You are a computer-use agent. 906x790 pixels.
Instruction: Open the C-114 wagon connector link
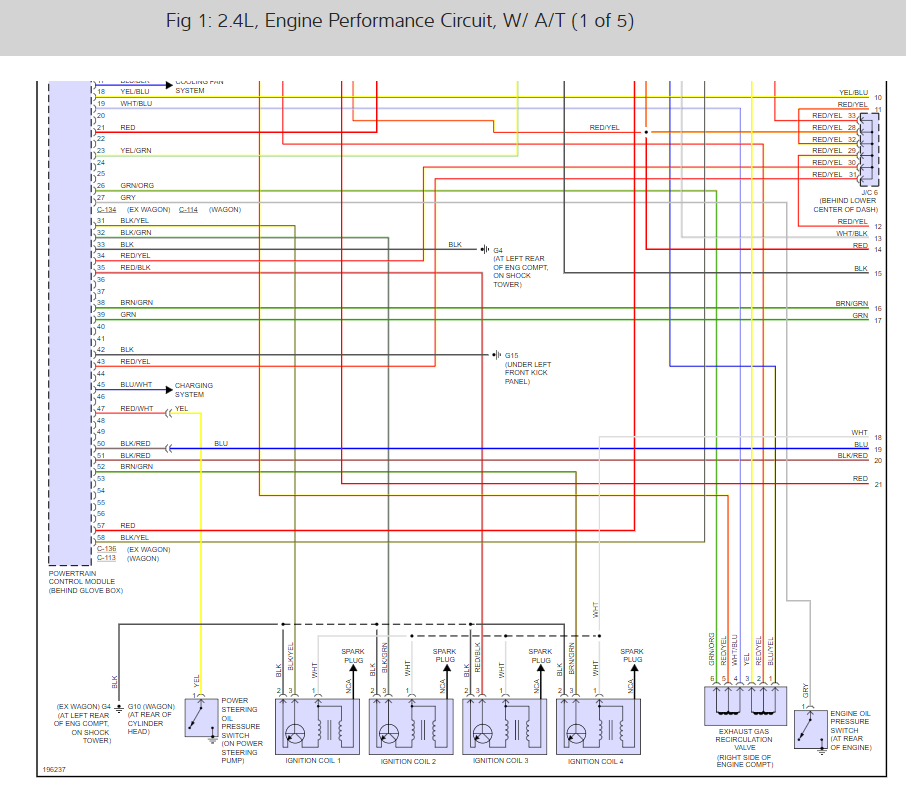(x=188, y=210)
